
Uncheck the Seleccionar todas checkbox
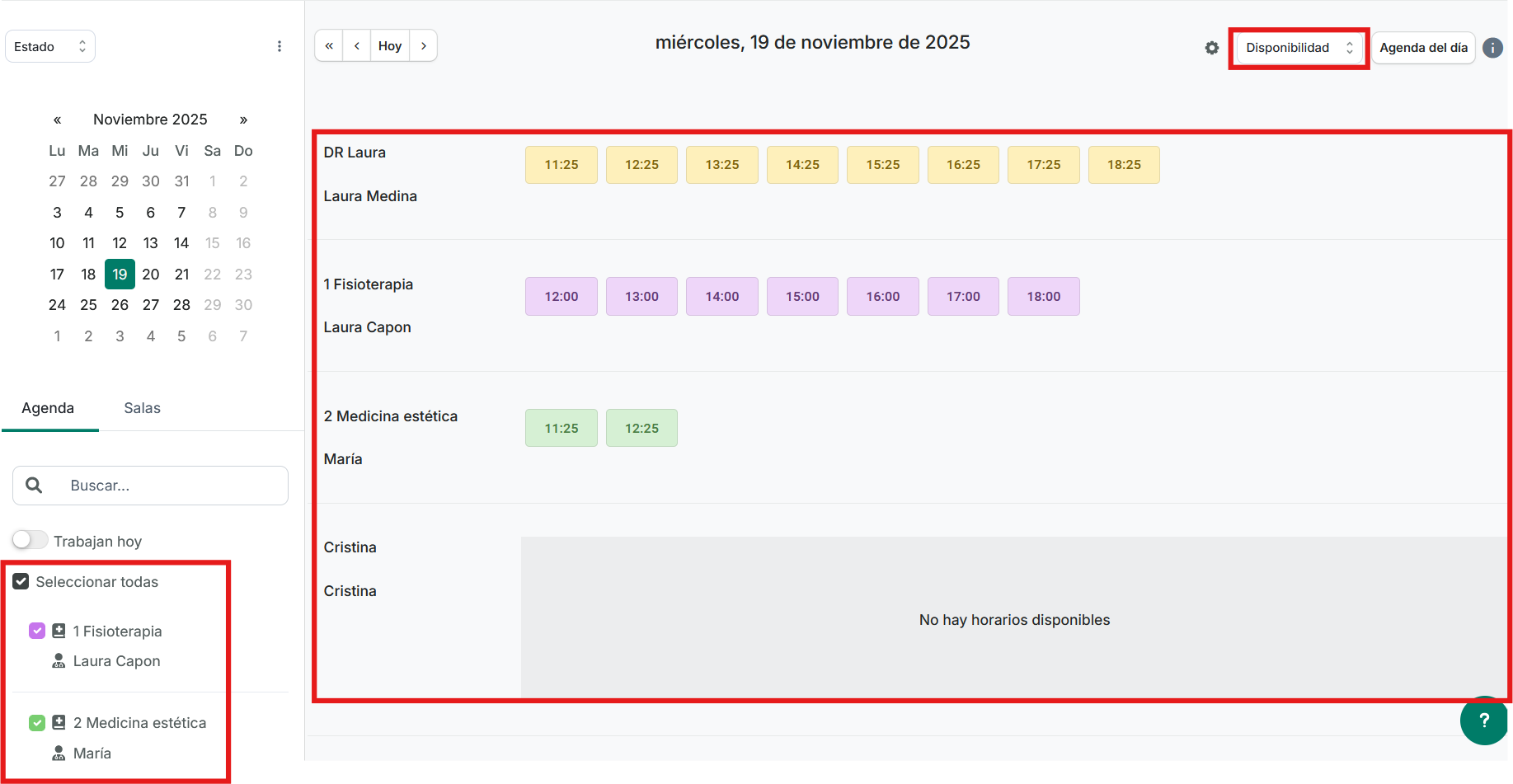(x=21, y=582)
